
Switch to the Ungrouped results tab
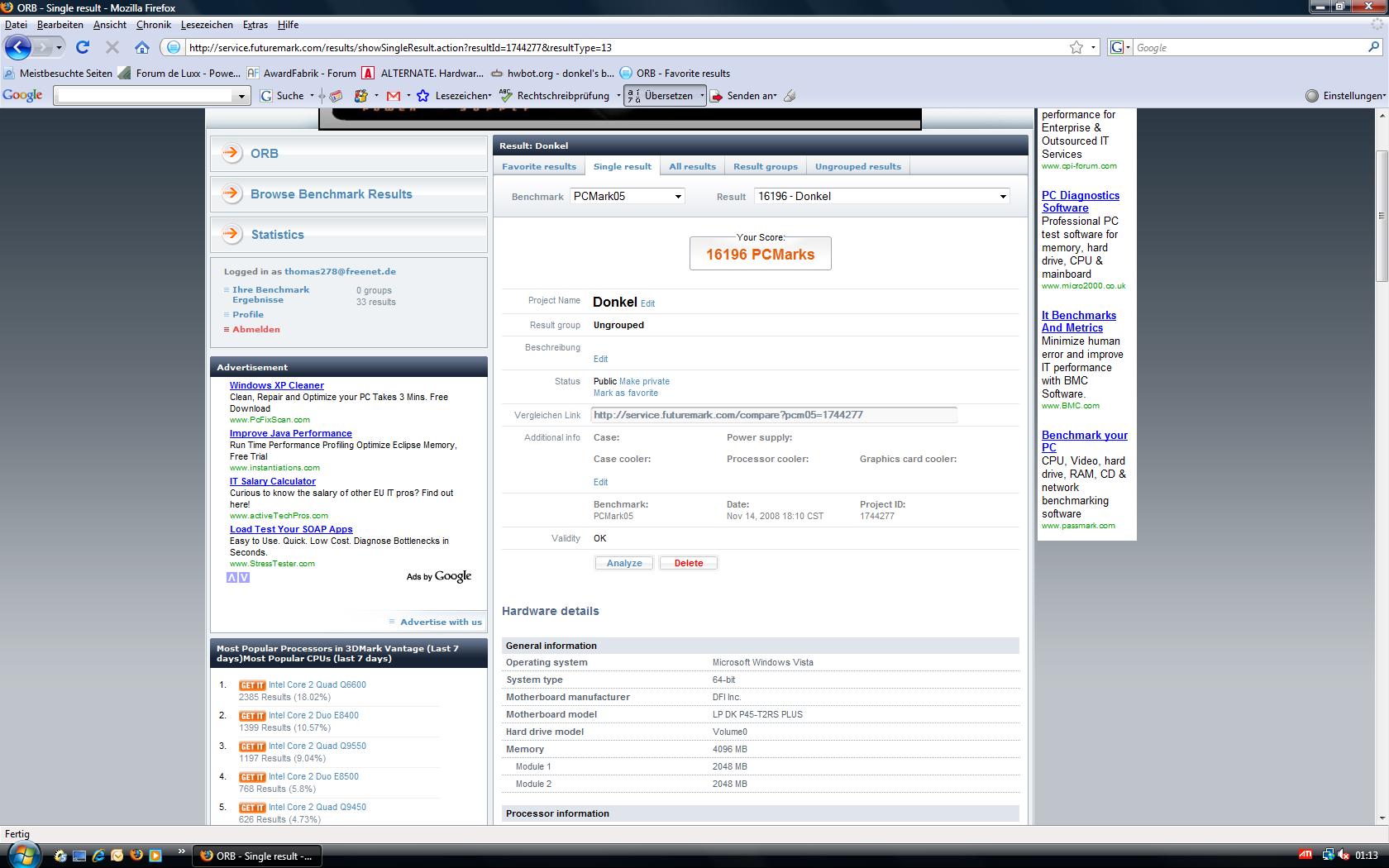[858, 166]
